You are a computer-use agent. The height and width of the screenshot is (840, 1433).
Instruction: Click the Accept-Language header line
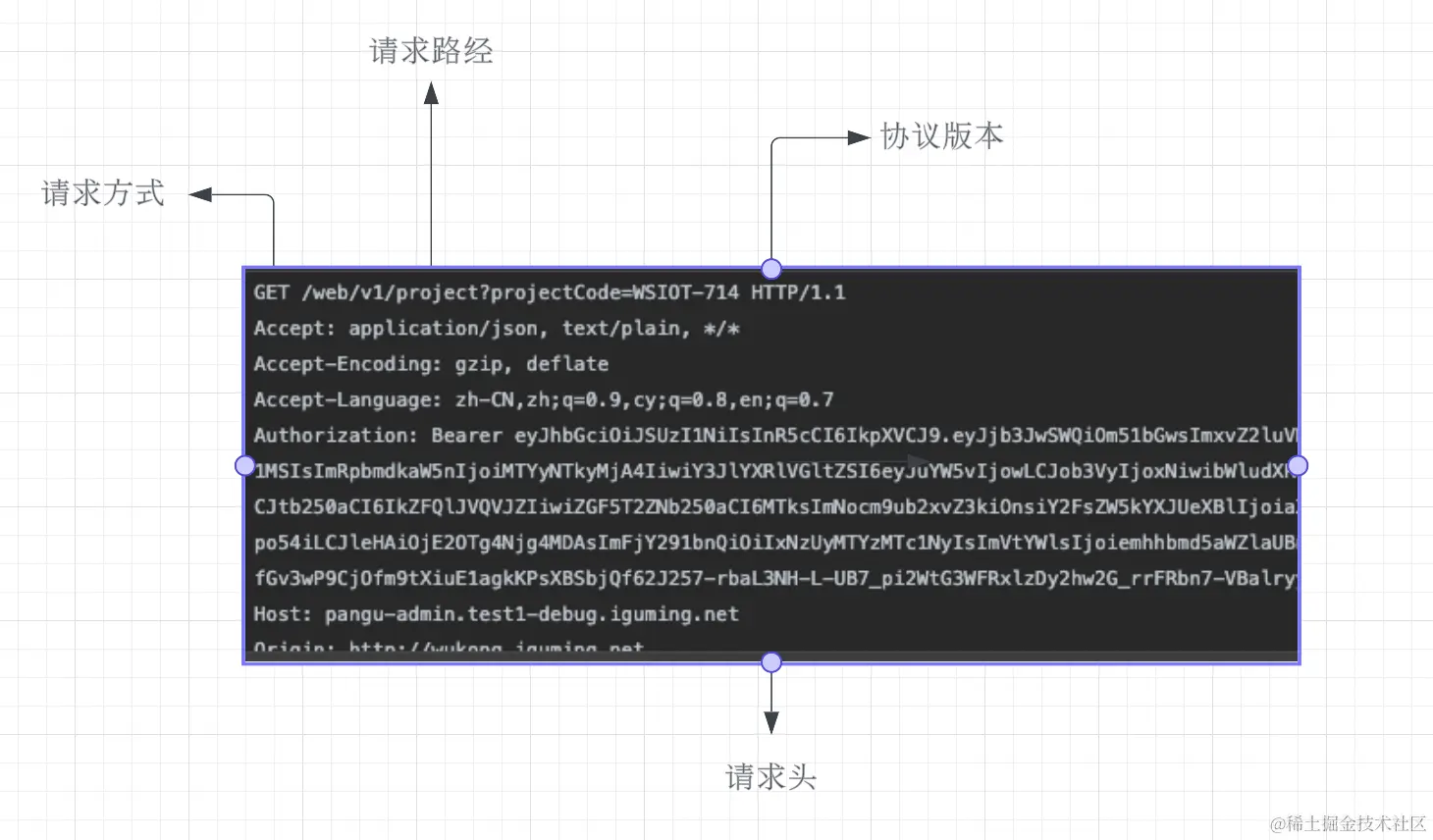[x=544, y=400]
